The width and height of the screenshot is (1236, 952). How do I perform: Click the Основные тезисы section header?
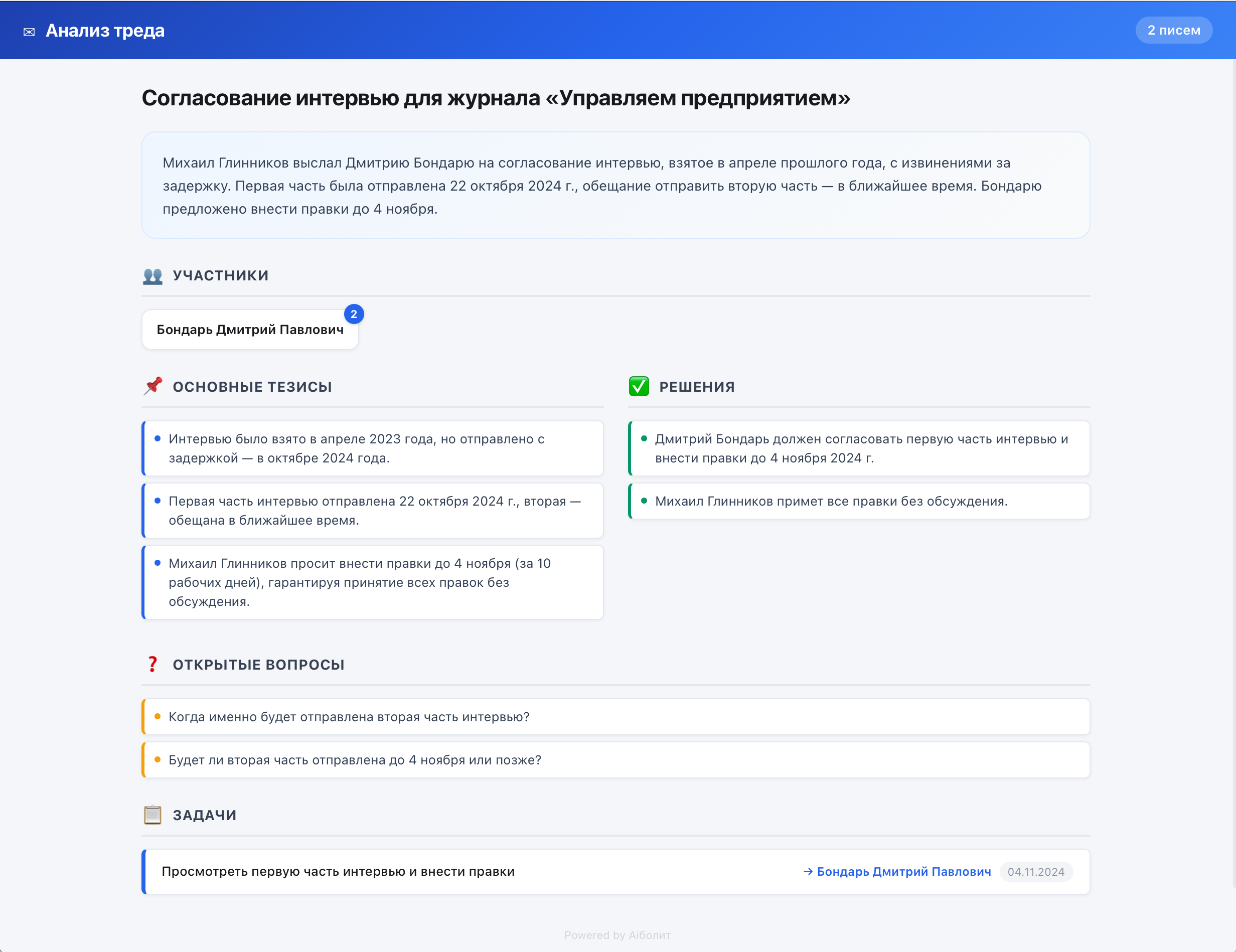point(252,387)
